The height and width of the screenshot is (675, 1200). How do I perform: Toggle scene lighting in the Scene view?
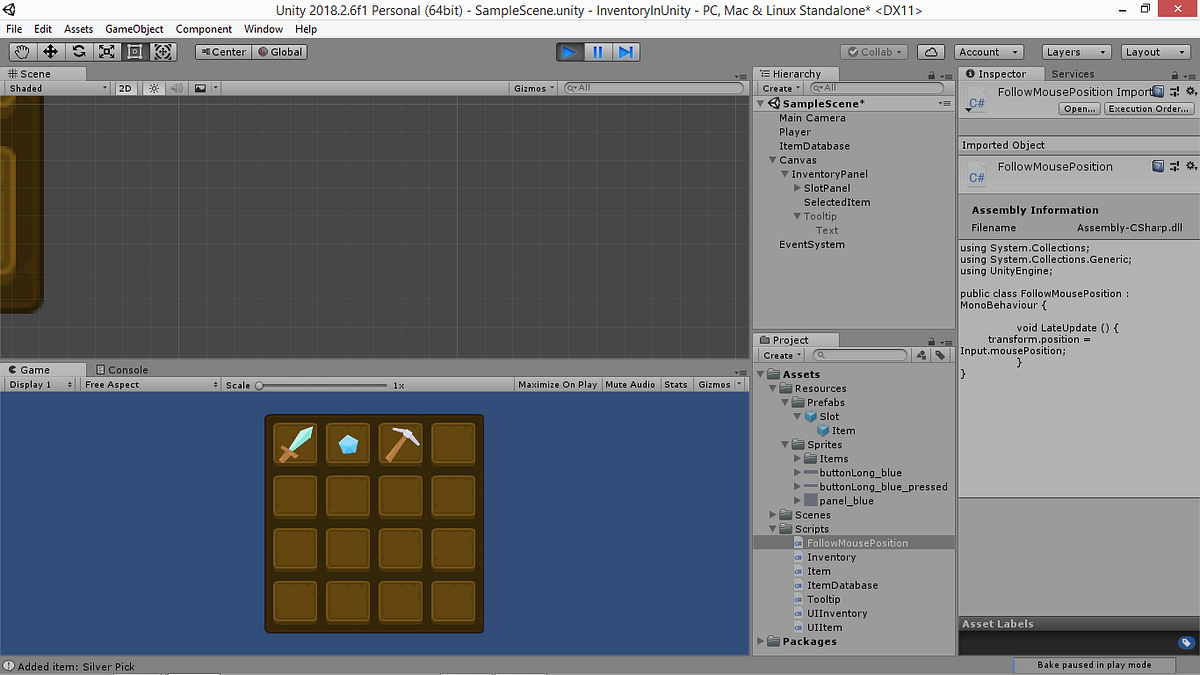pyautogui.click(x=155, y=87)
